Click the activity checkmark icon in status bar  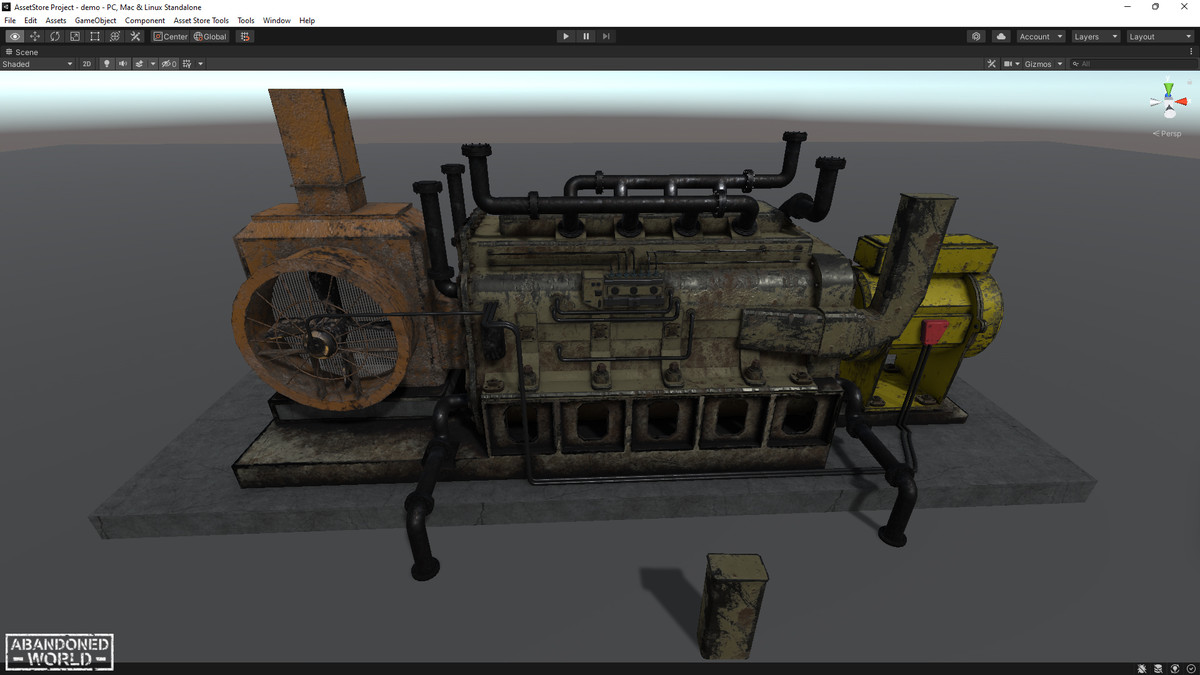tap(1190, 668)
